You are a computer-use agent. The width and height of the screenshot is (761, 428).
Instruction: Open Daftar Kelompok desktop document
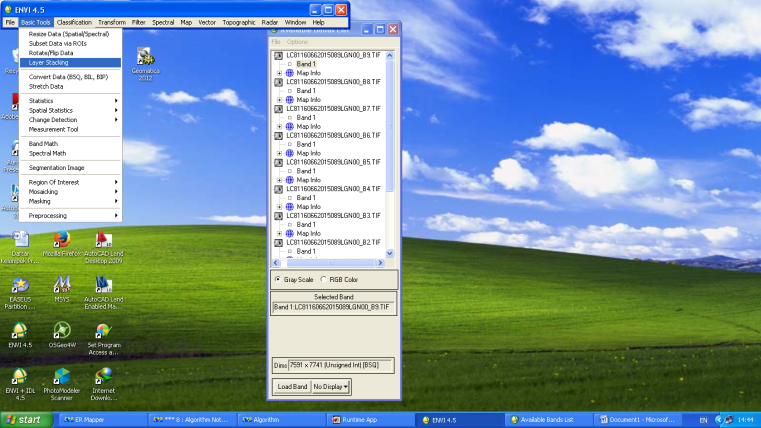[20, 247]
